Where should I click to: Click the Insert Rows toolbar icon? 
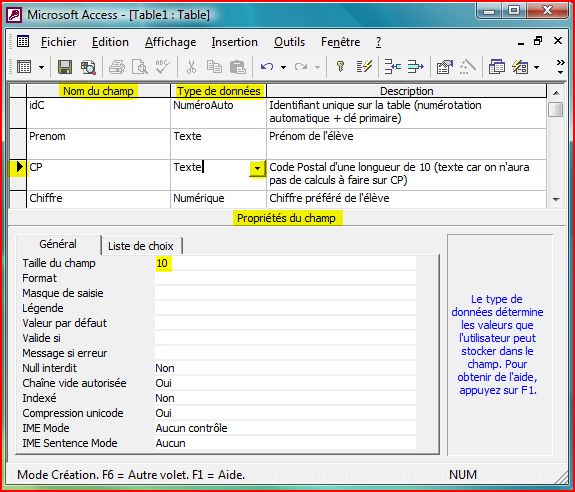click(x=392, y=67)
